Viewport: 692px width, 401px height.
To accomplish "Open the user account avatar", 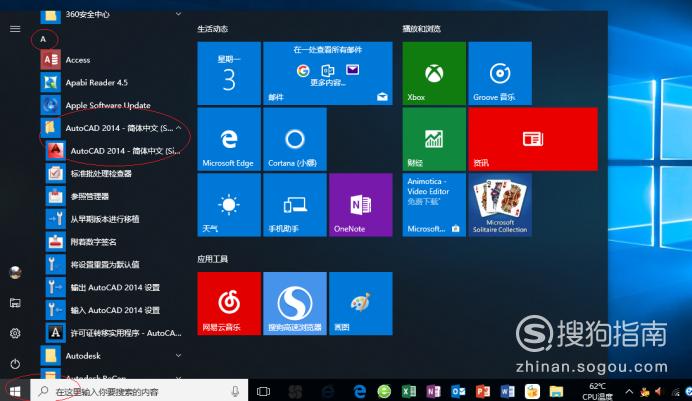I will (x=15, y=273).
